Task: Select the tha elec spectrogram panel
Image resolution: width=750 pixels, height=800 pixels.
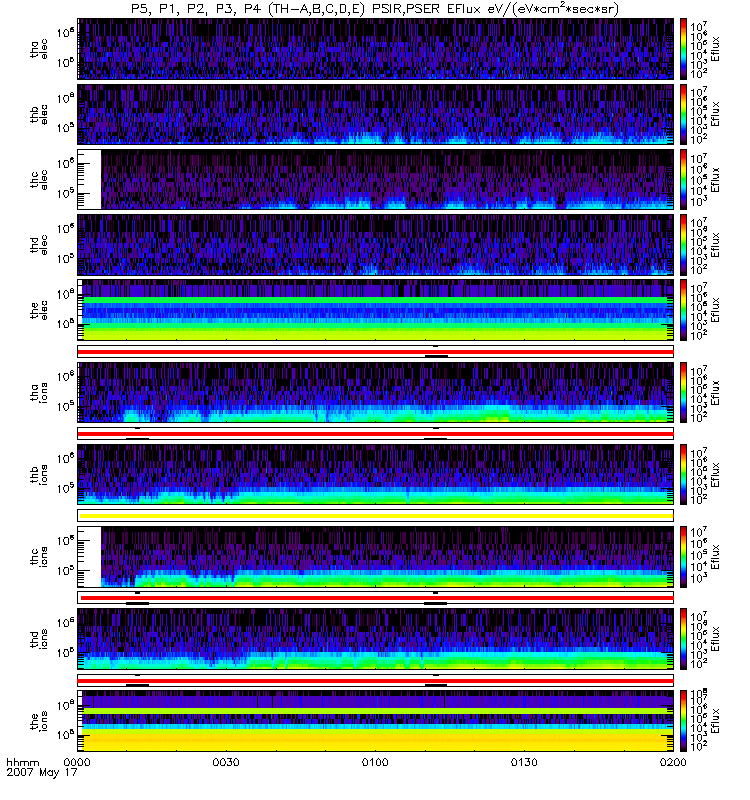Action: coord(374,48)
